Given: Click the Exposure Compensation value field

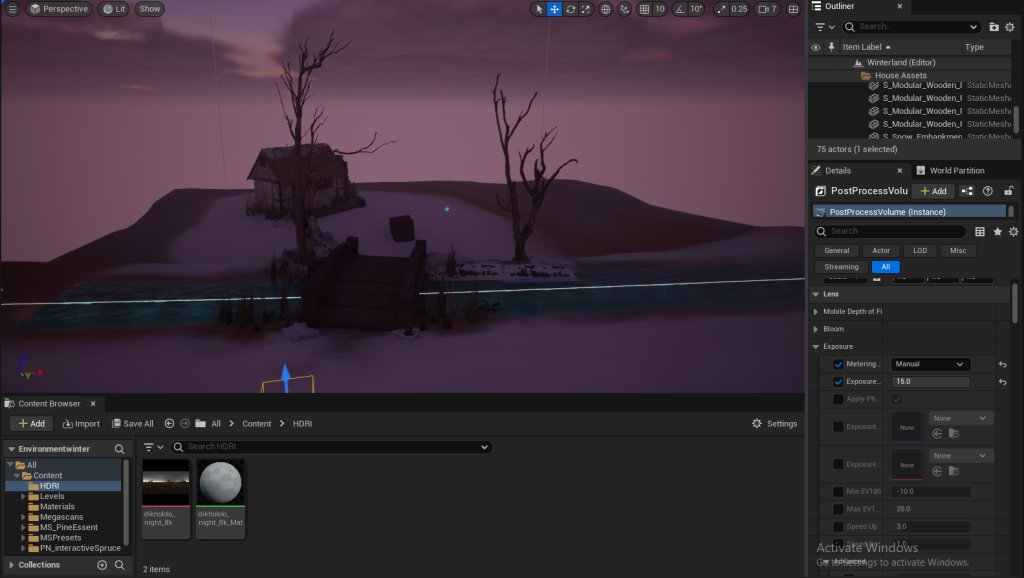Looking at the screenshot, I should coord(930,382).
